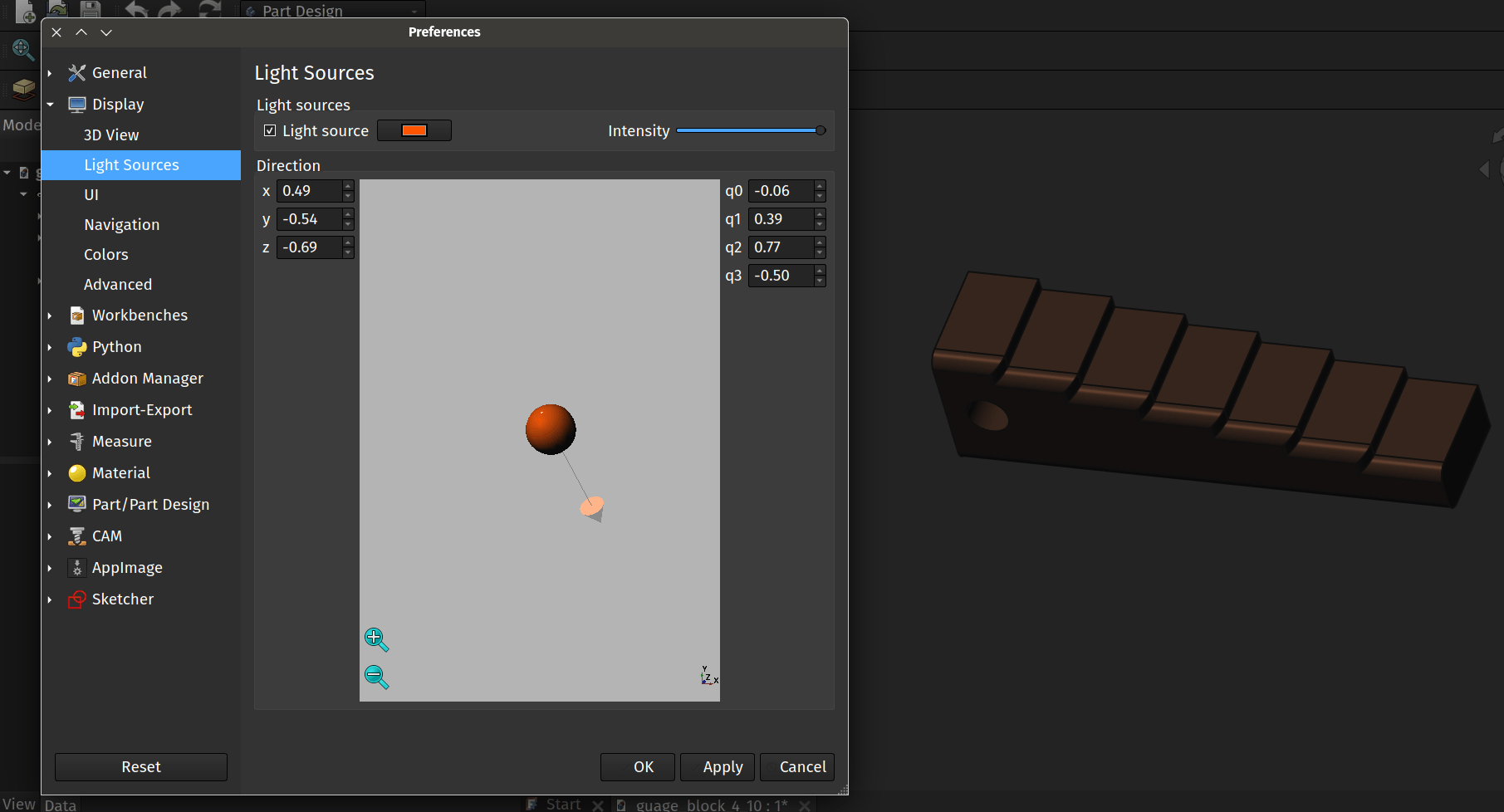
Task: Expand the General preferences group
Action: point(50,73)
